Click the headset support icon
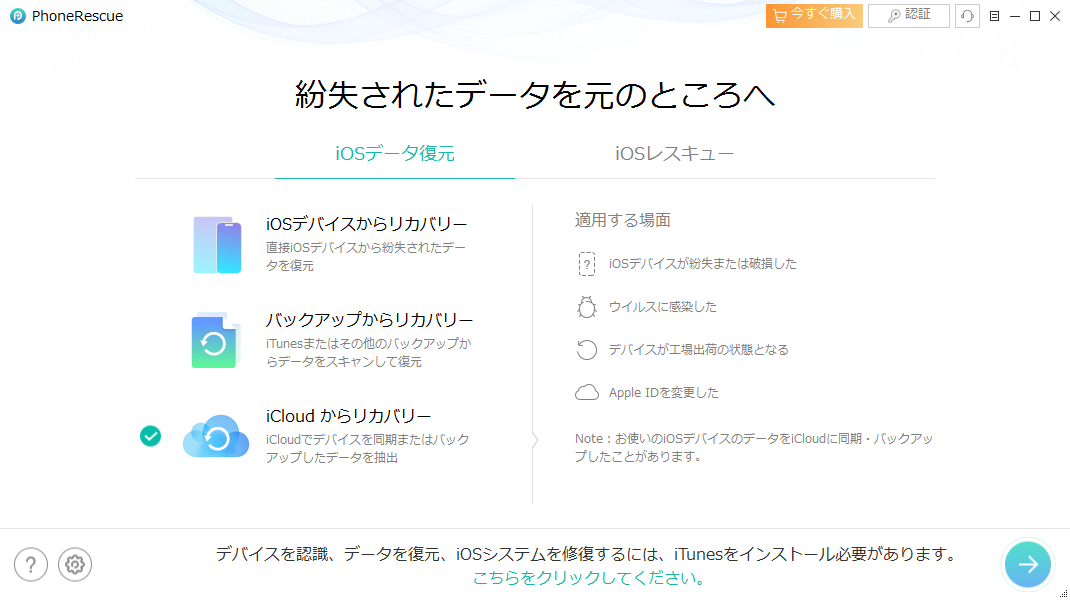 tap(967, 16)
